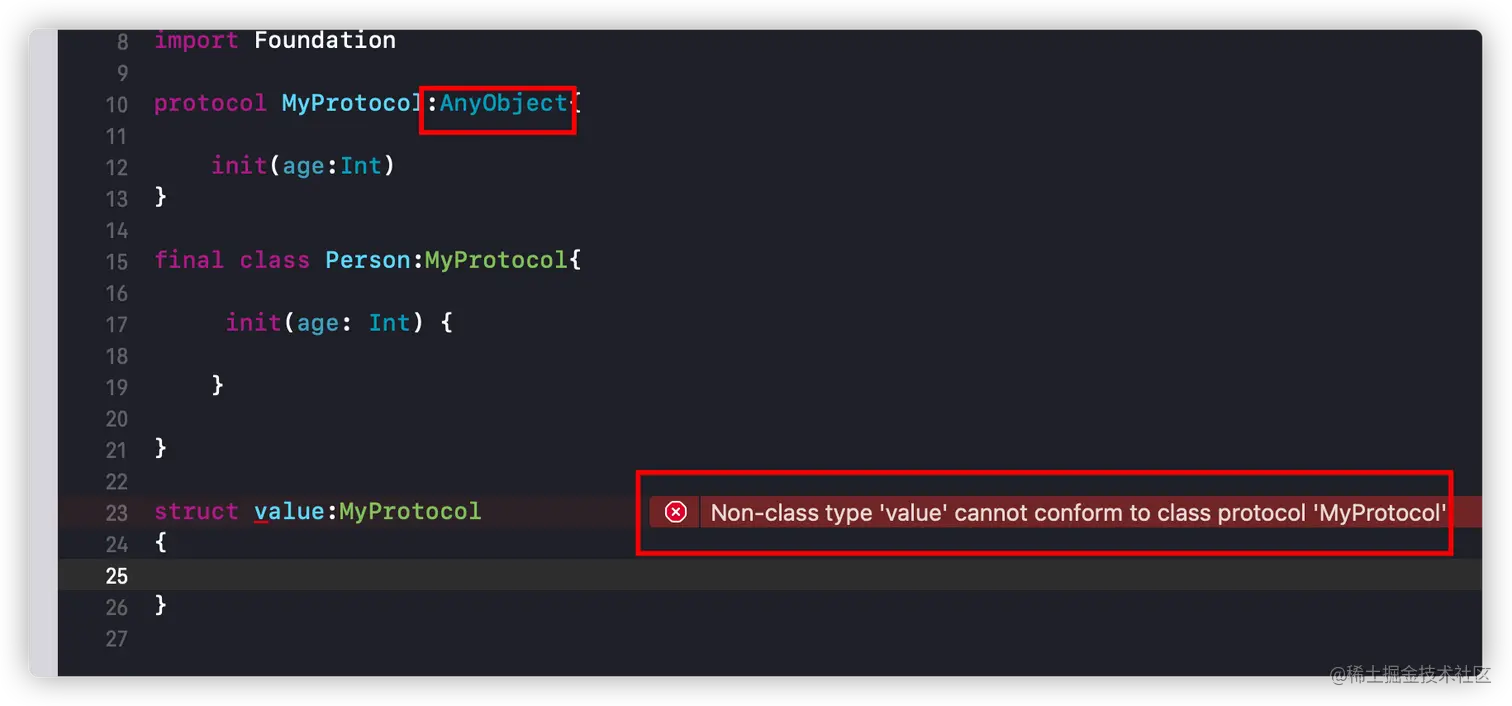Click the red error icon on line 23
This screenshot has width=1512, height=706.
676,512
